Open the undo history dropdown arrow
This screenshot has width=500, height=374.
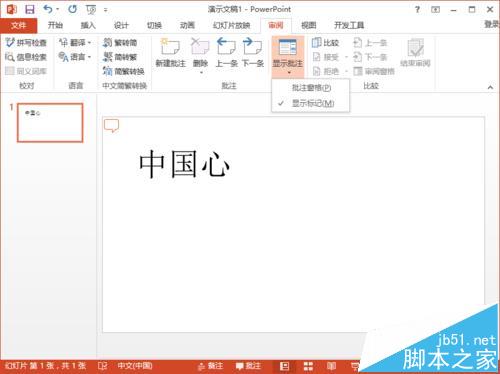[x=58, y=9]
